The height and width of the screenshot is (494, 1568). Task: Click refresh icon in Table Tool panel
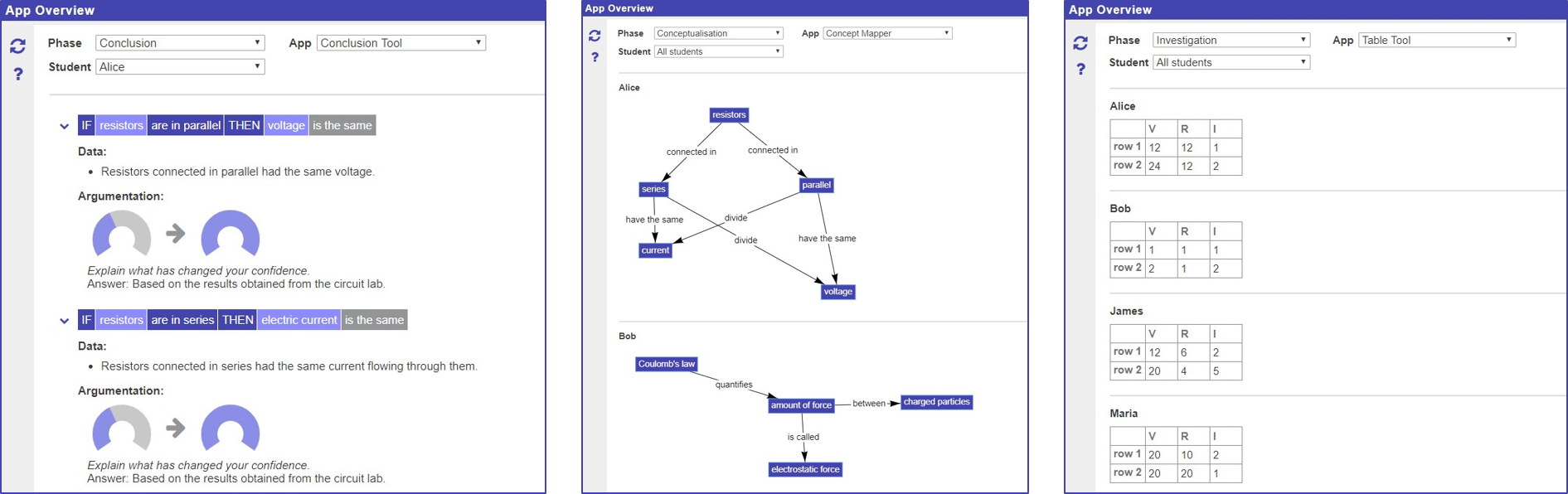click(1080, 43)
